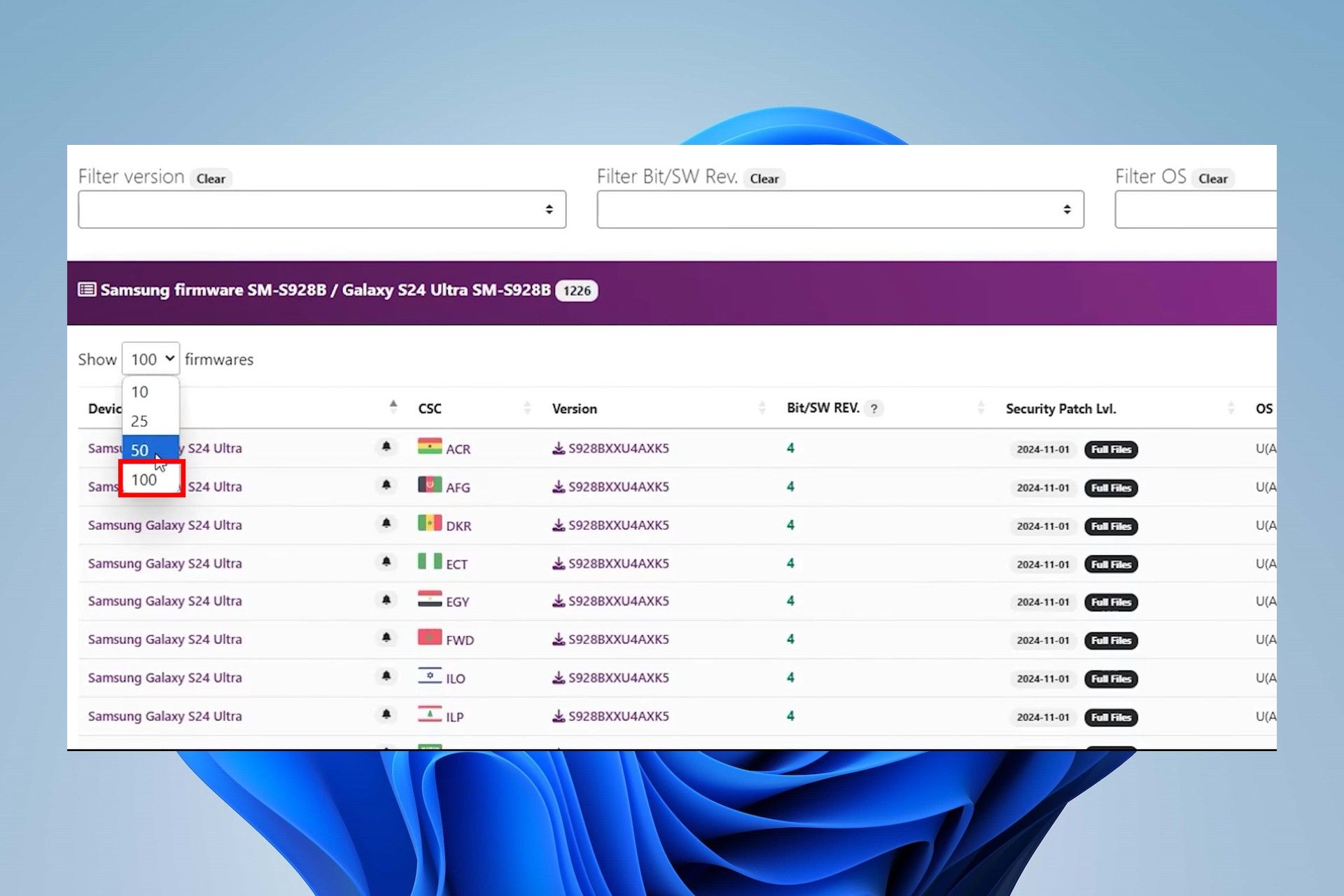Viewport: 1344px width, 896px height.
Task: Open S928BXXU4AXK5 version link in FWD row
Action: click(618, 639)
